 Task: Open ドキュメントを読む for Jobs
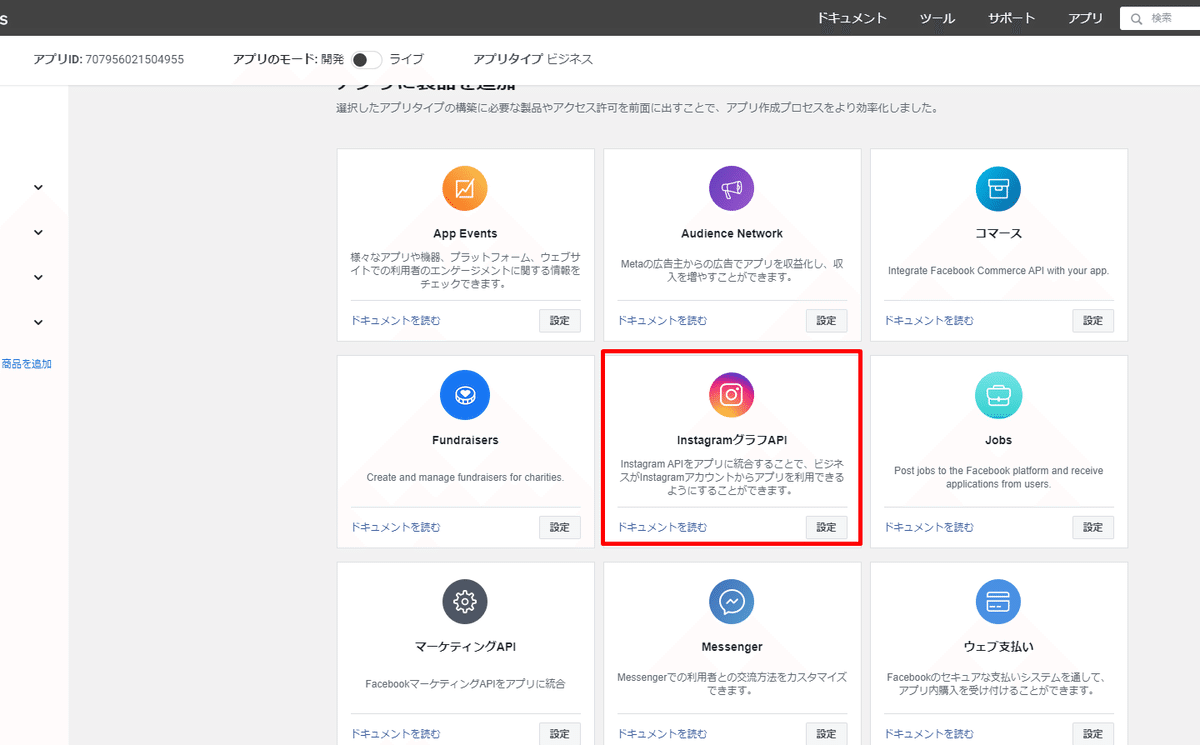(x=929, y=527)
